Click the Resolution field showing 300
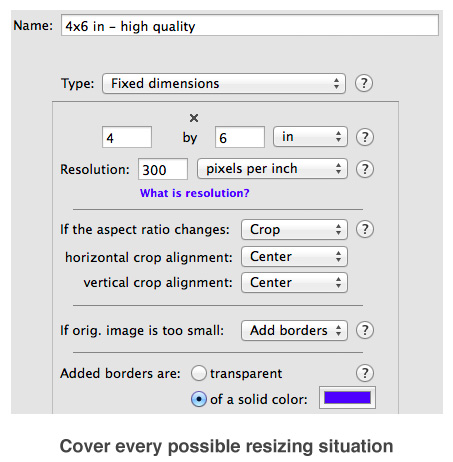Viewport: 453px width, 462px height. pos(163,169)
